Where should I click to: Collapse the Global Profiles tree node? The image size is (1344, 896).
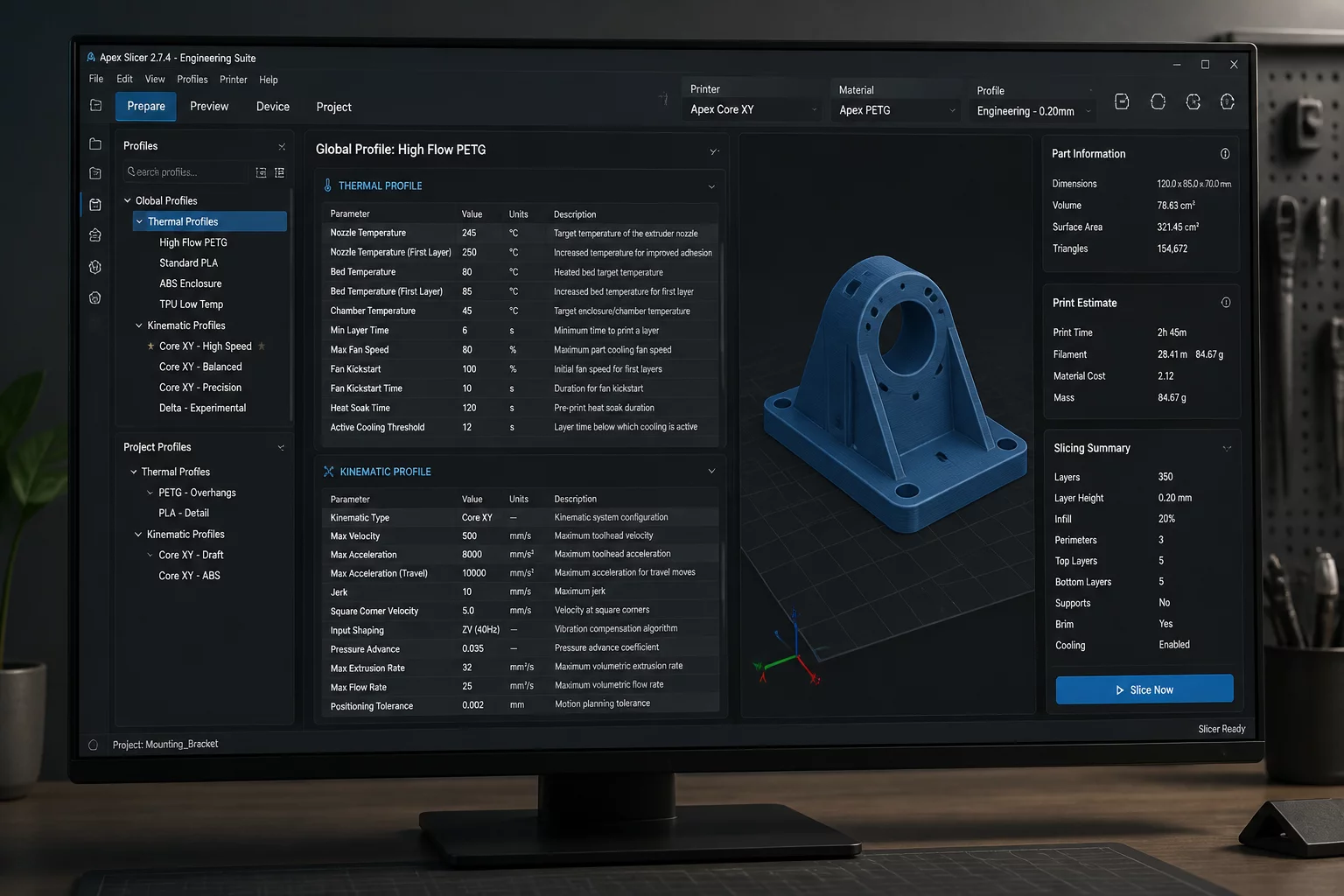(128, 201)
